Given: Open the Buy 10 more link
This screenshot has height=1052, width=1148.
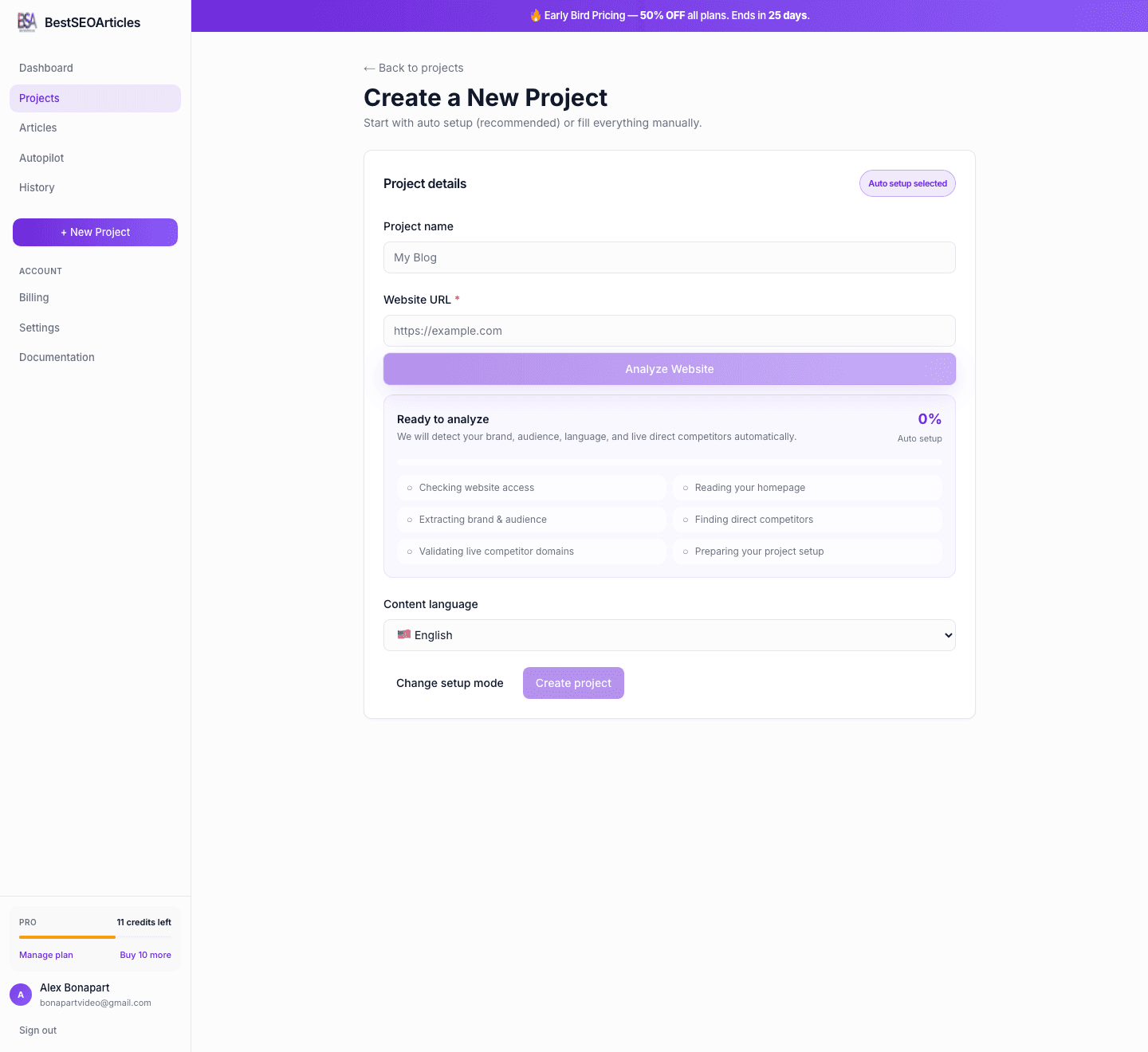Looking at the screenshot, I should tap(145, 954).
